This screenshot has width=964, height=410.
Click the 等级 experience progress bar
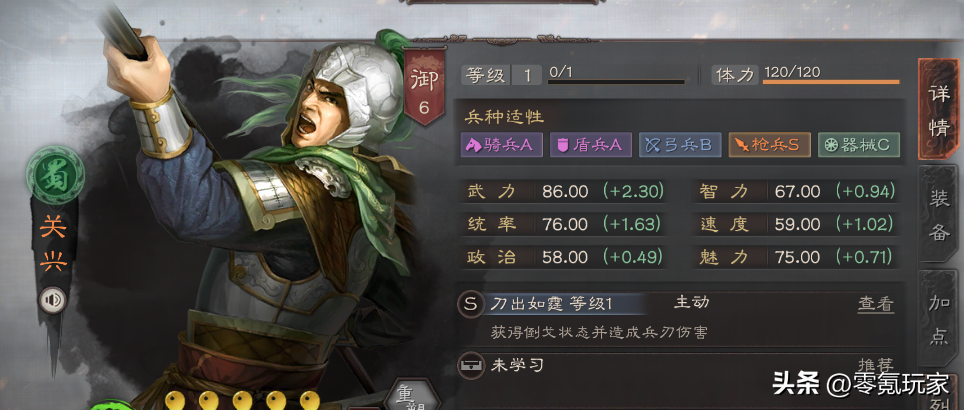point(616,82)
